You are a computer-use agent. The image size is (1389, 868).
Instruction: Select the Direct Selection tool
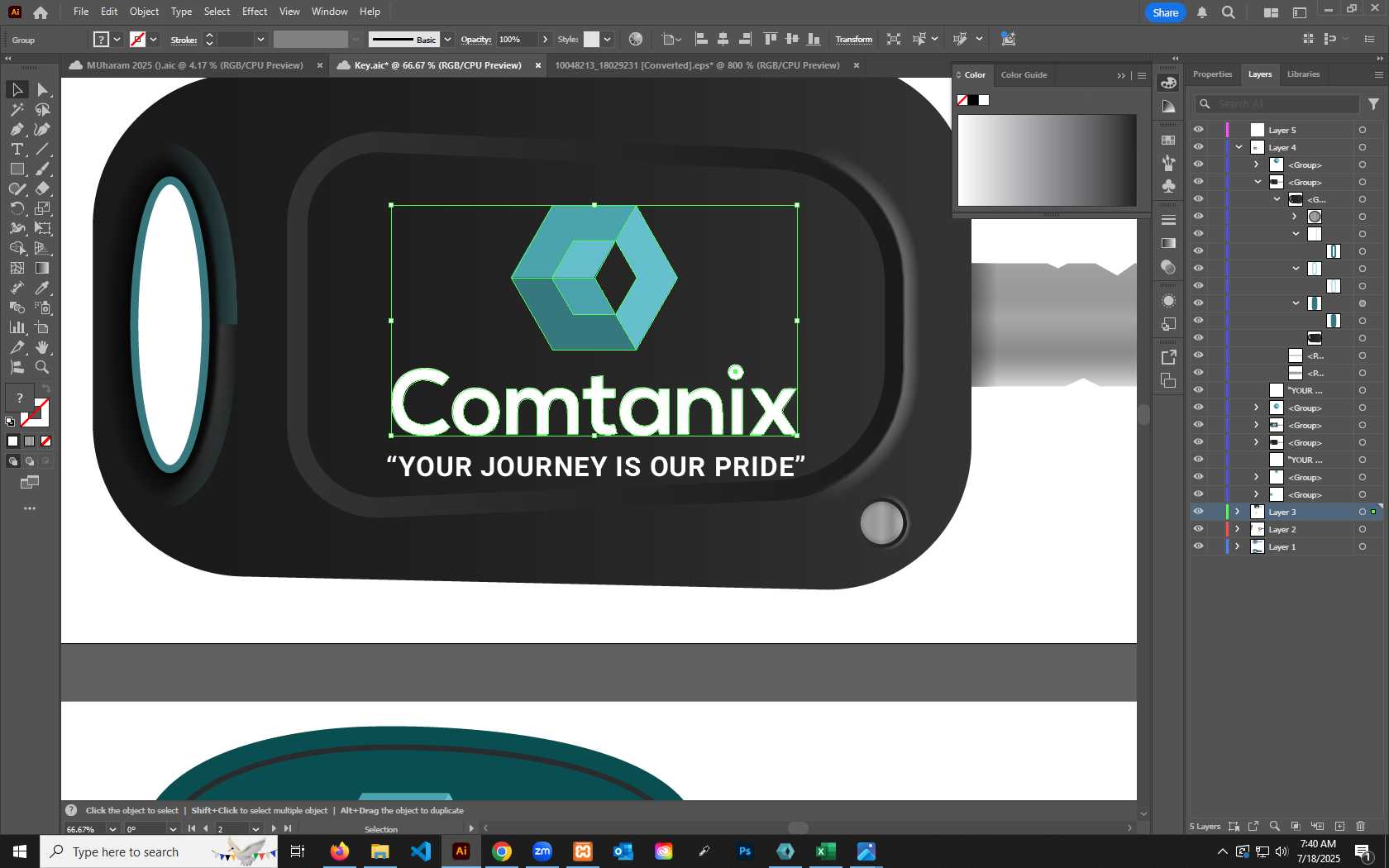pyautogui.click(x=42, y=89)
